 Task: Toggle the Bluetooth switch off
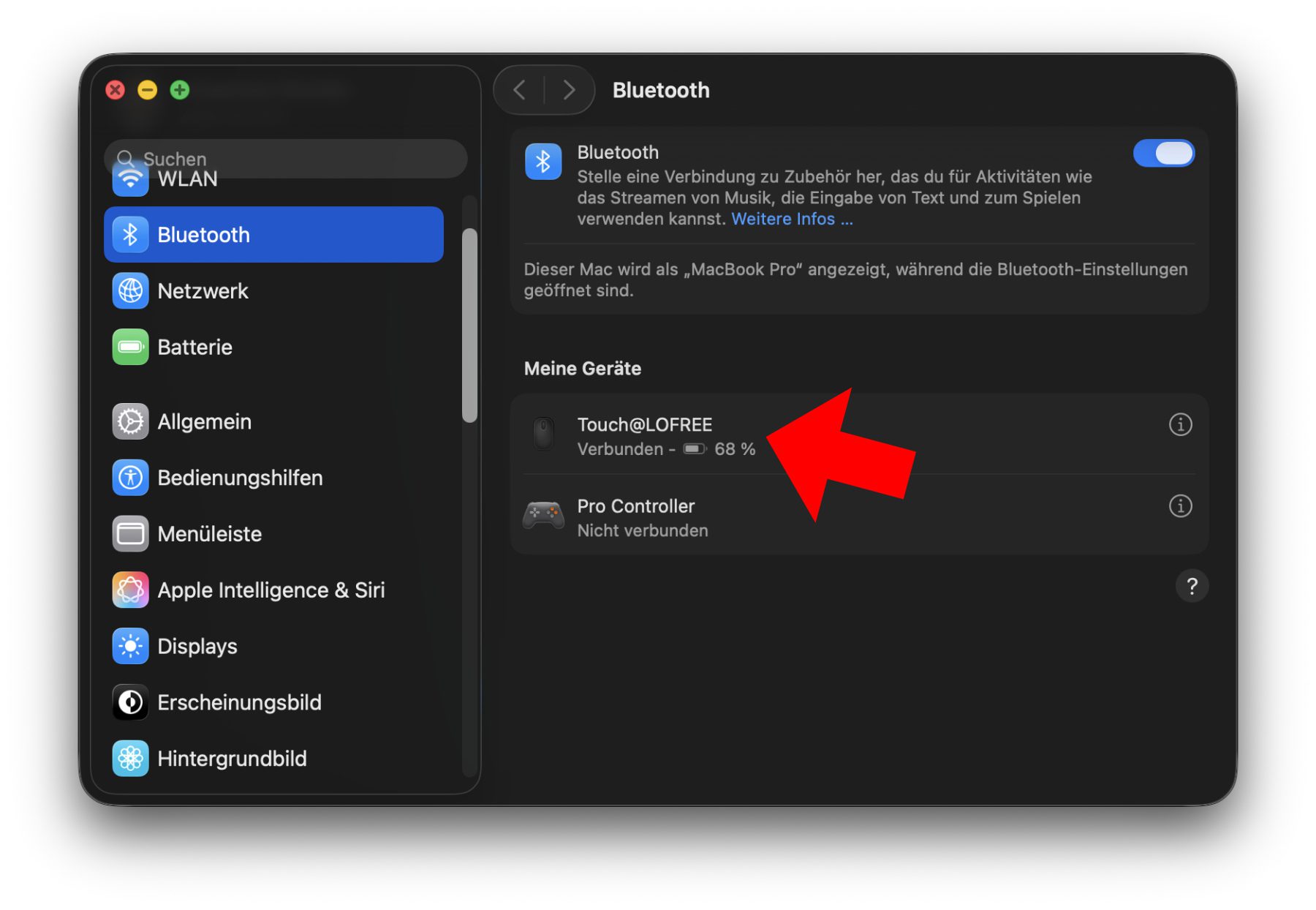tap(1162, 154)
